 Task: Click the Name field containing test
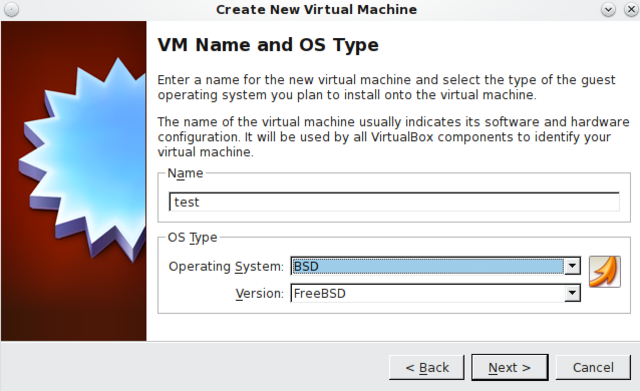click(394, 202)
